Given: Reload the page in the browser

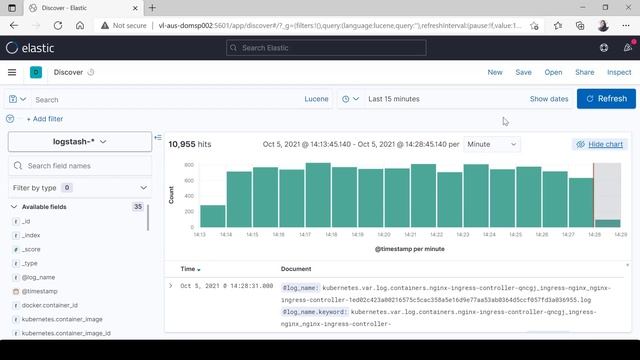Looking at the screenshot, I should click(58, 25).
